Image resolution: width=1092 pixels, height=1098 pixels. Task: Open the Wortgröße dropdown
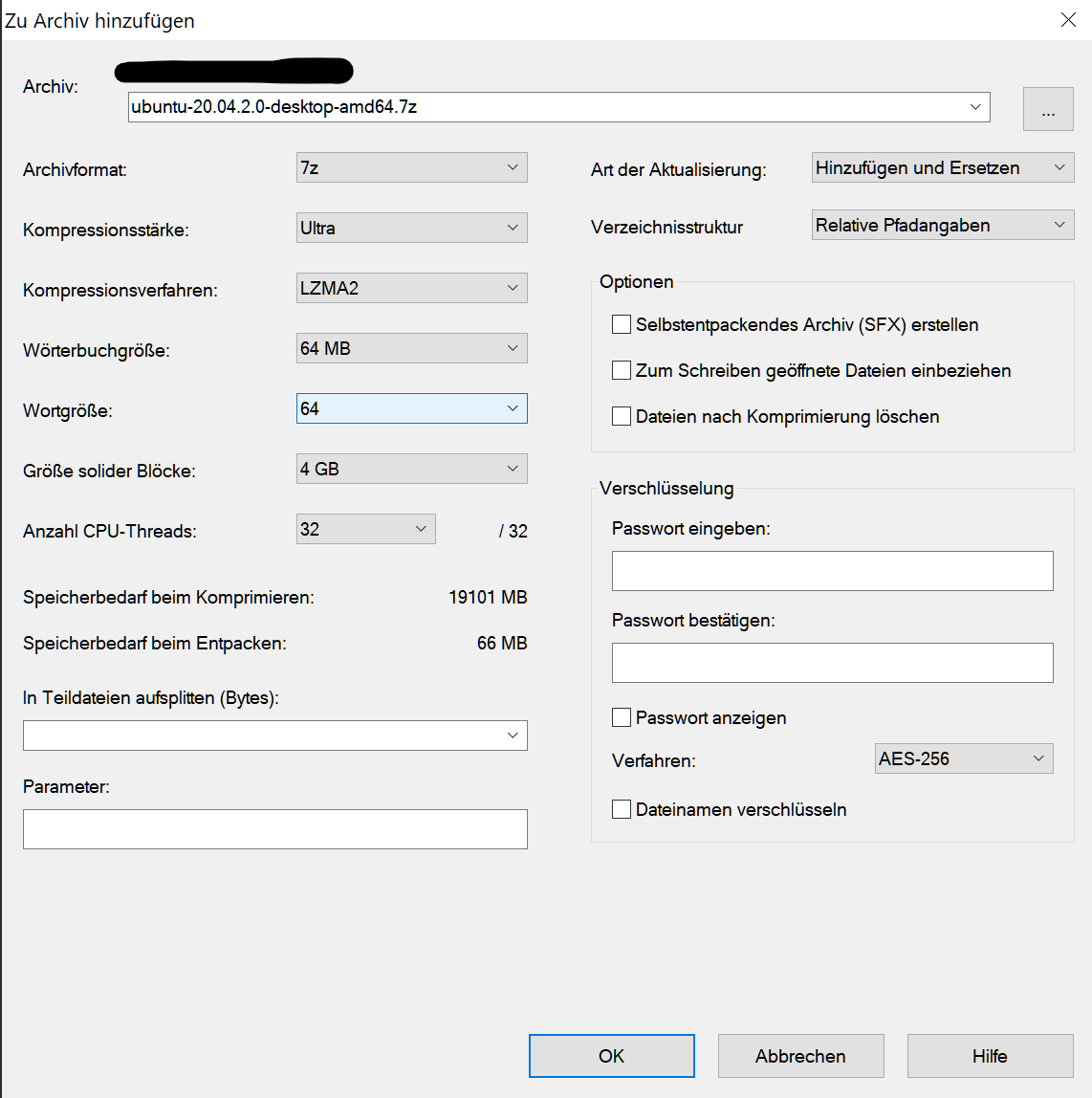411,408
